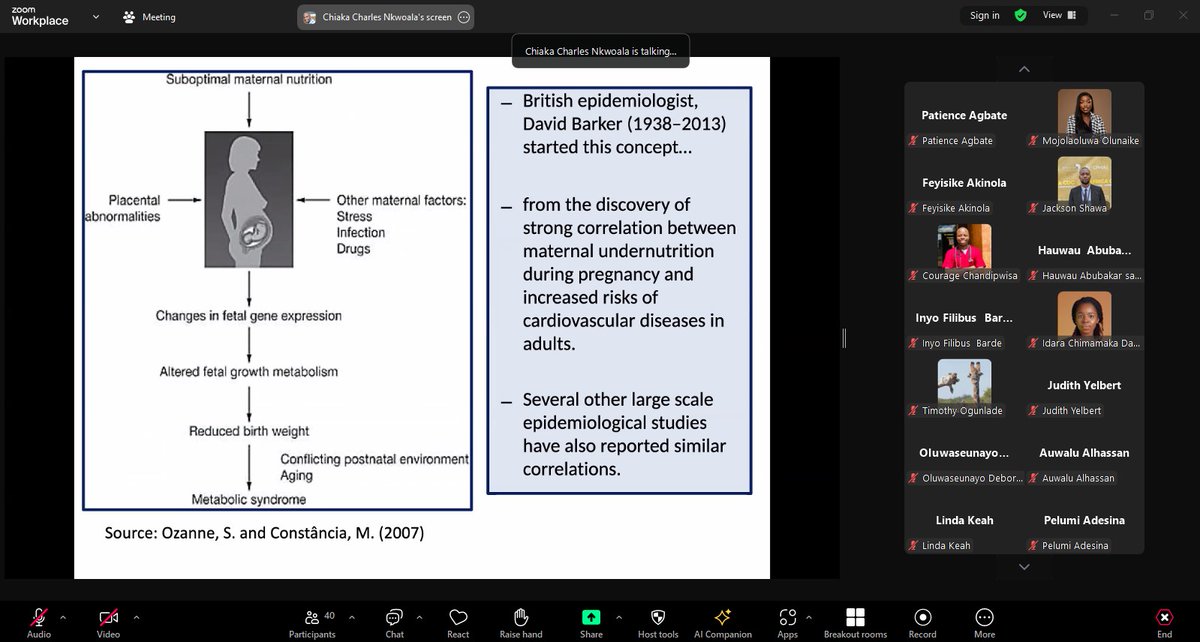Click muted mic icon beside Auwalu Alhassan

click(x=1035, y=478)
